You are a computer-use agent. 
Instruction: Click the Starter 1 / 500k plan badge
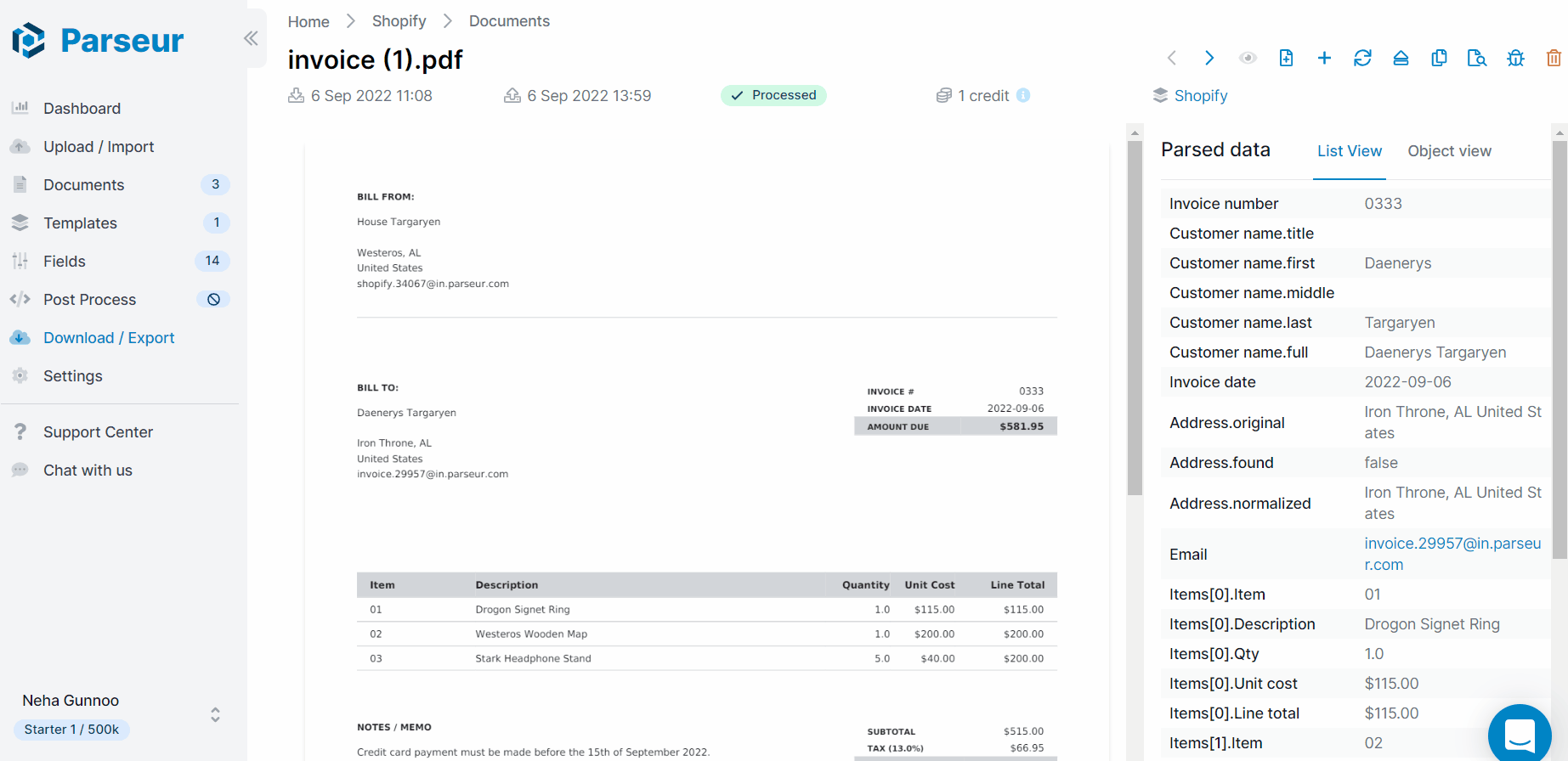(71, 730)
